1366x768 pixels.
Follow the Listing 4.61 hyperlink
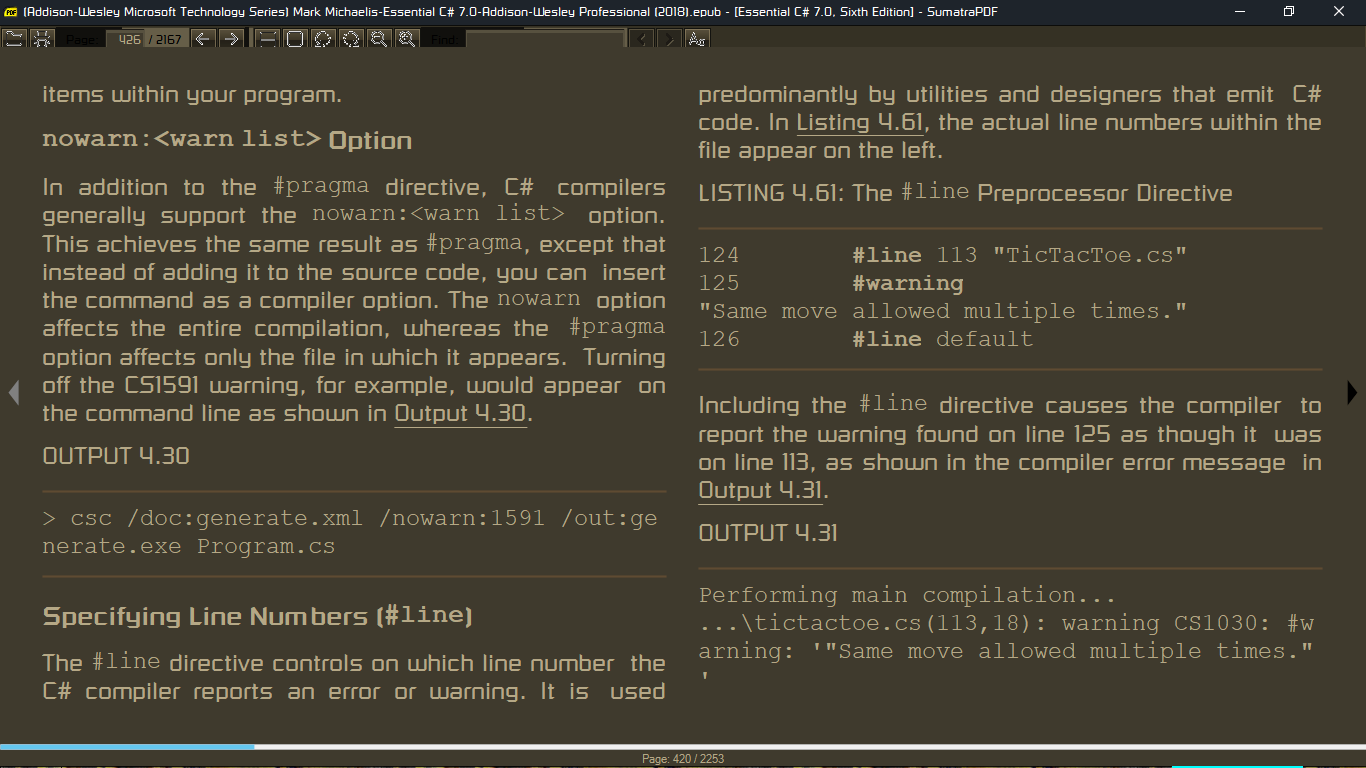tap(858, 122)
